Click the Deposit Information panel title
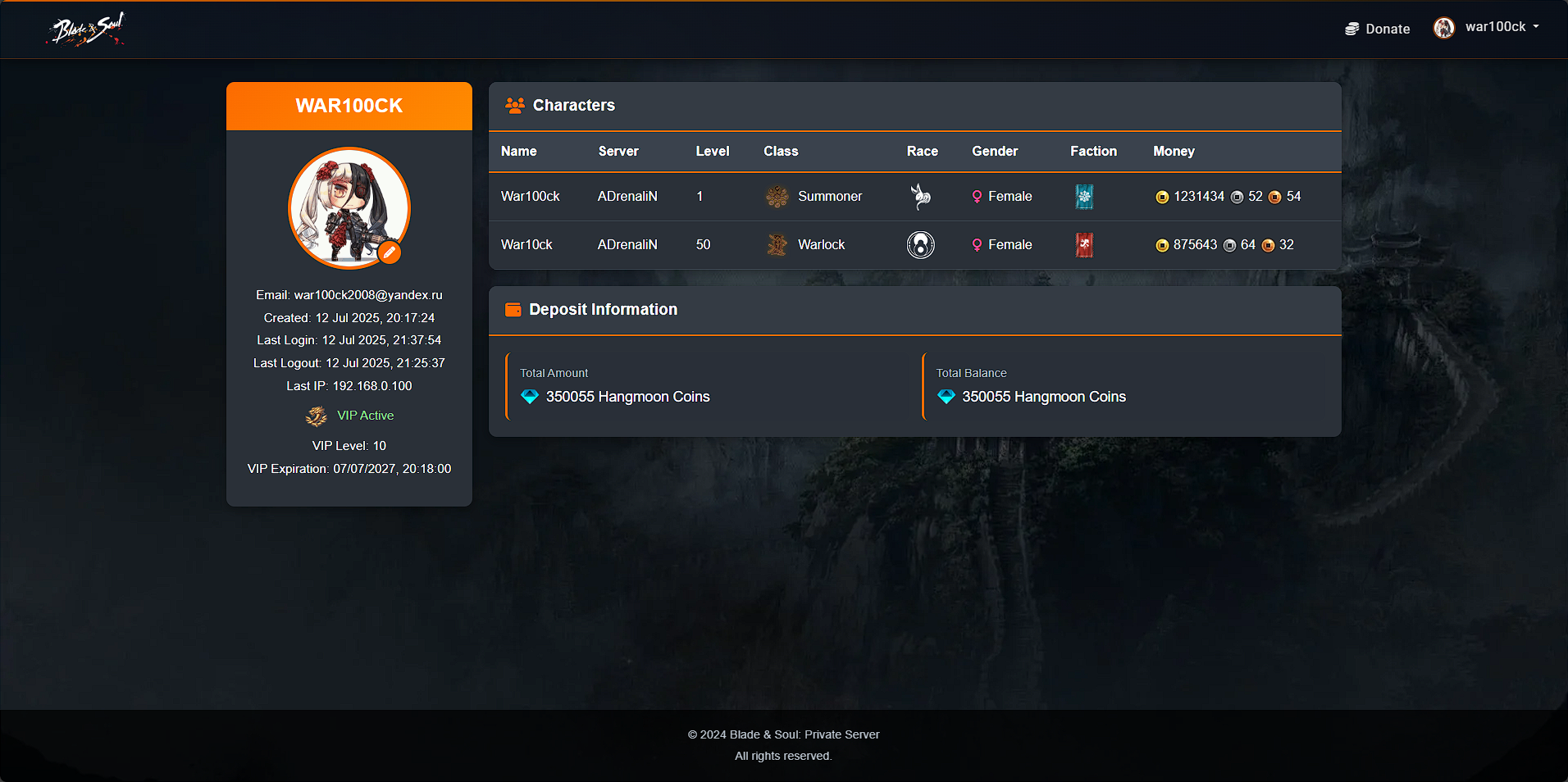1568x782 pixels. click(604, 310)
